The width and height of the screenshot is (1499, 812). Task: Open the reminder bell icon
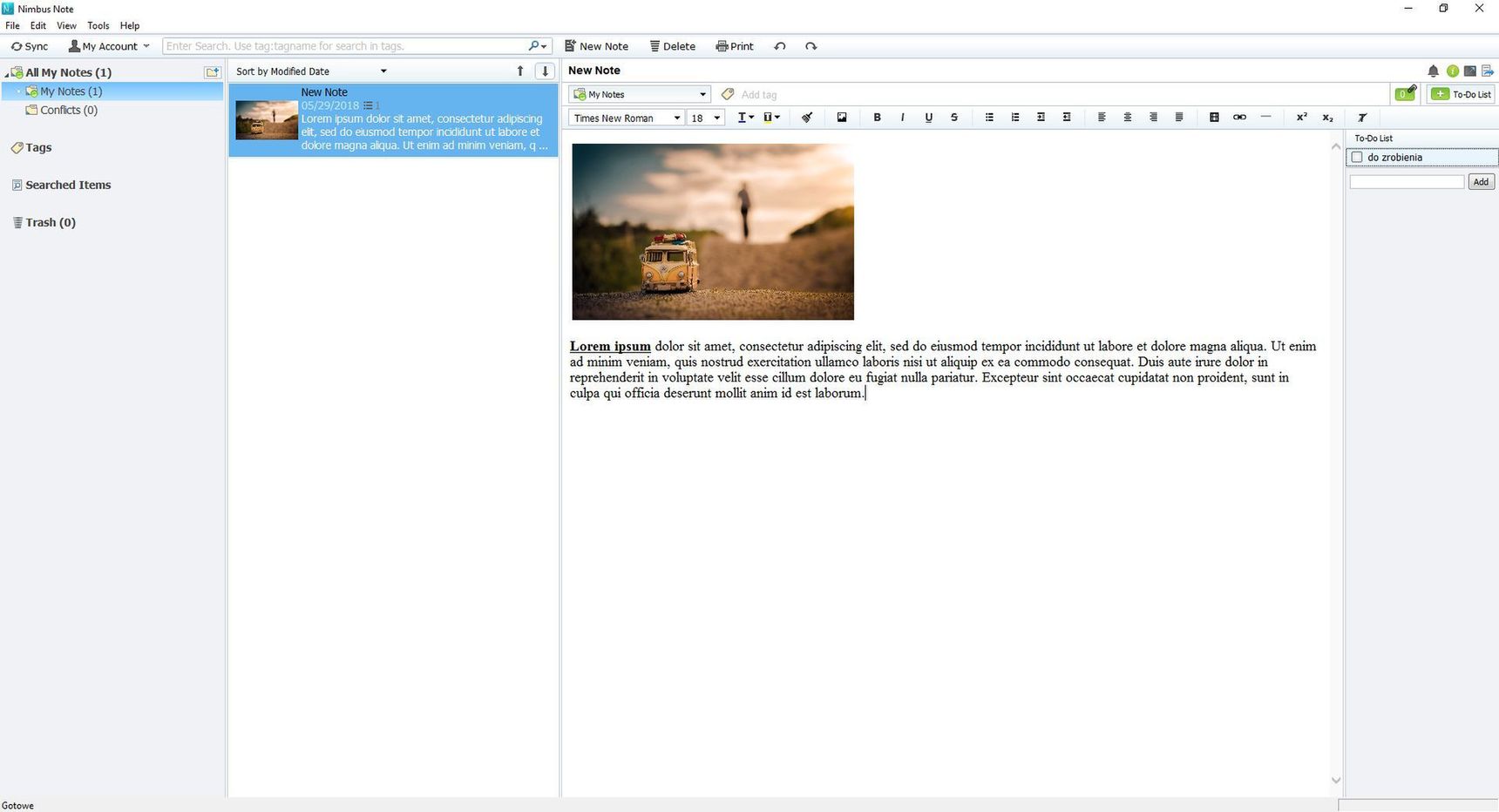[x=1433, y=71]
